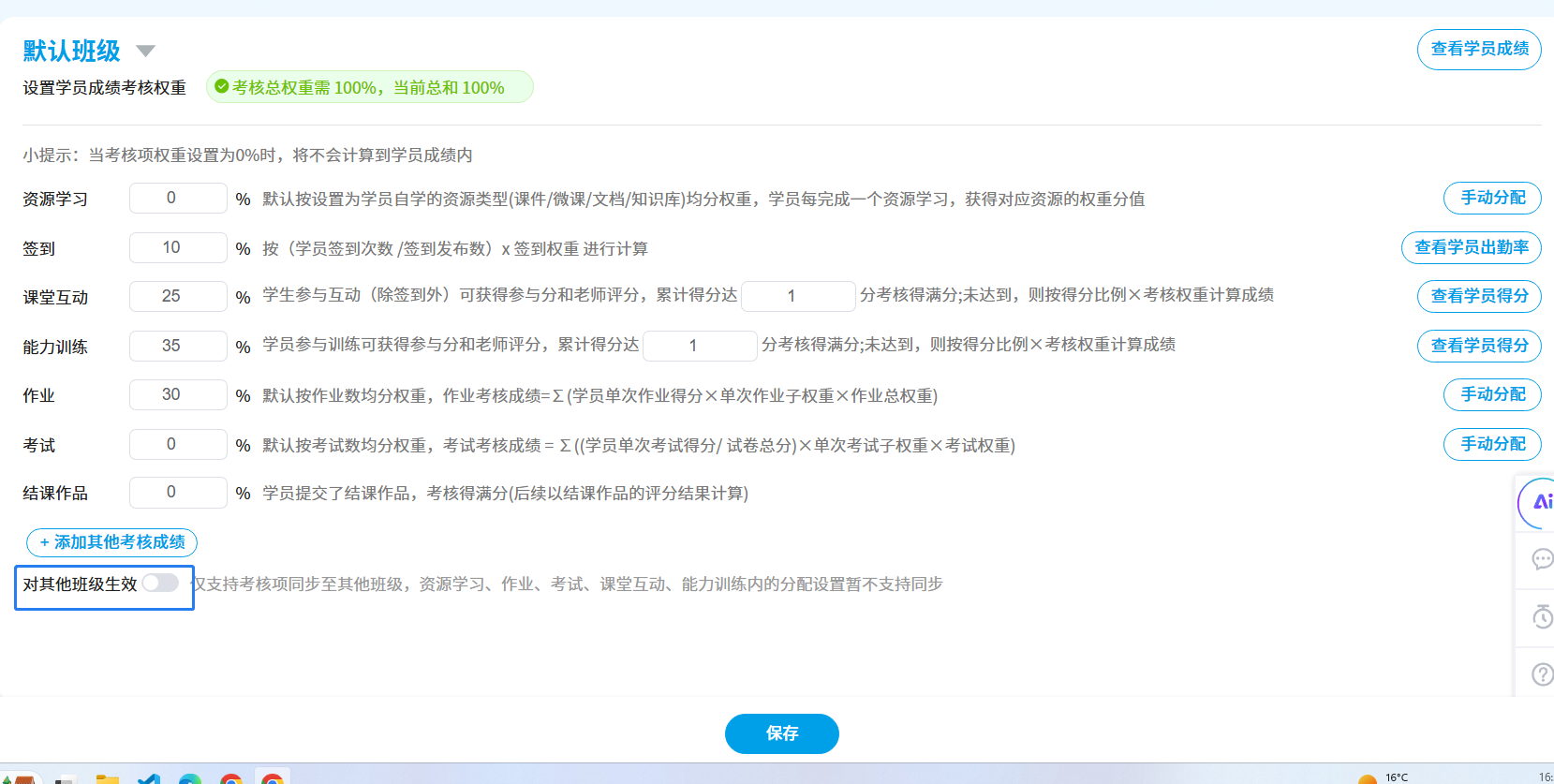Viewport: 1554px width, 784px height.
Task: Focus the 能力训练 weight input showing 35
Action: 178,347
